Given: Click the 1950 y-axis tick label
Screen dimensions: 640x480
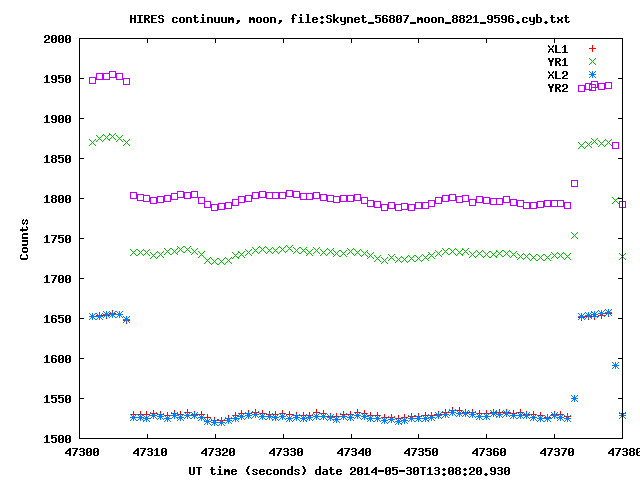Looking at the screenshot, I should click(x=57, y=79).
